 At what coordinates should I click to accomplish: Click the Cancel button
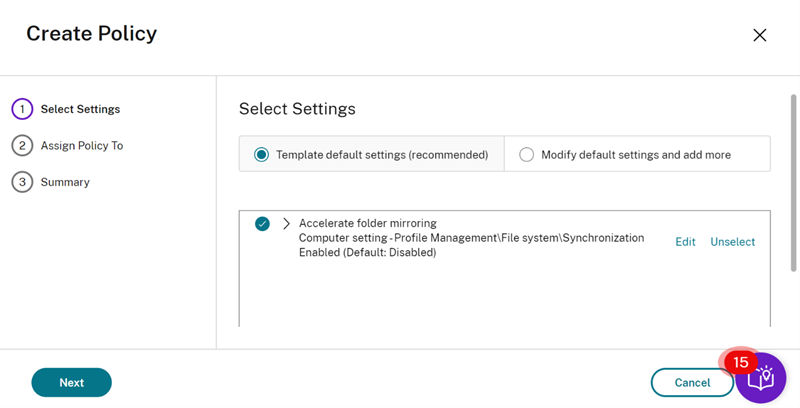692,382
